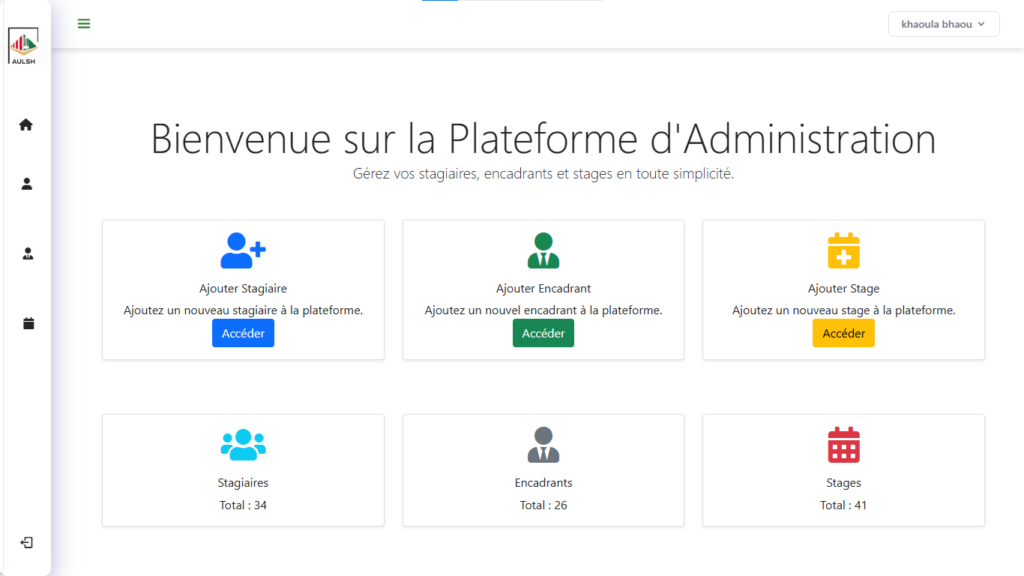Click the cyan group Stagiaires icon

click(243, 445)
